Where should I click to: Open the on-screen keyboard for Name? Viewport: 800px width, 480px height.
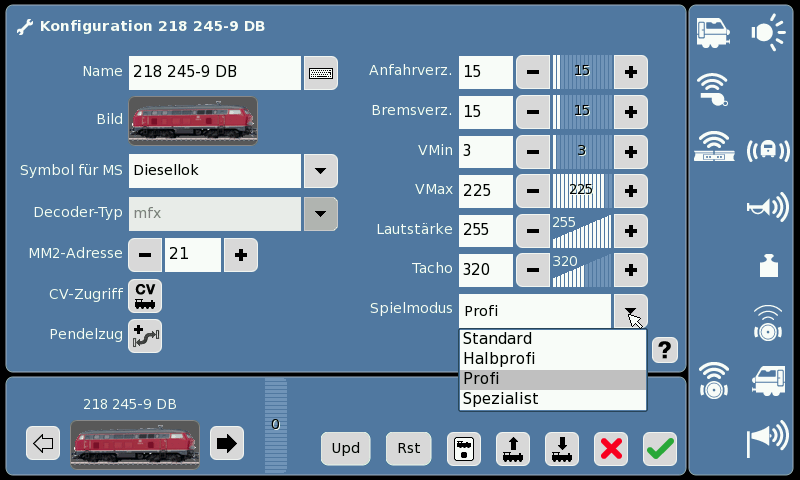(321, 73)
